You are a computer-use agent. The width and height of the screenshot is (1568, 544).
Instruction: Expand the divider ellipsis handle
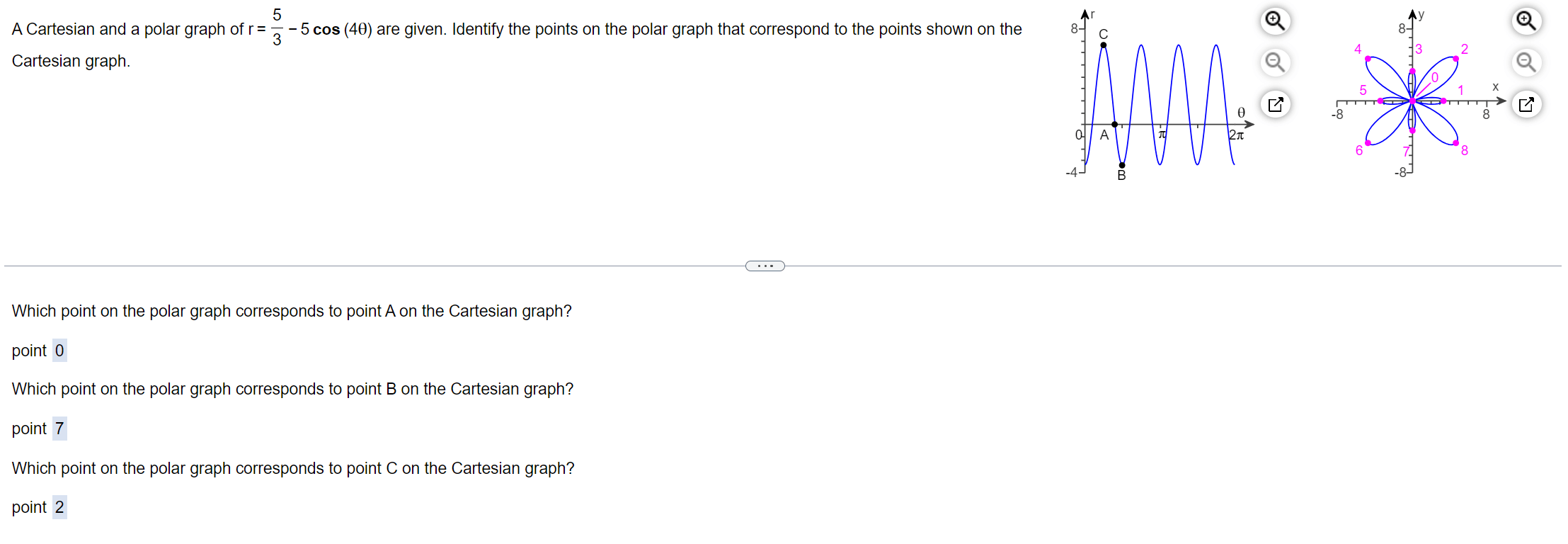(x=765, y=266)
